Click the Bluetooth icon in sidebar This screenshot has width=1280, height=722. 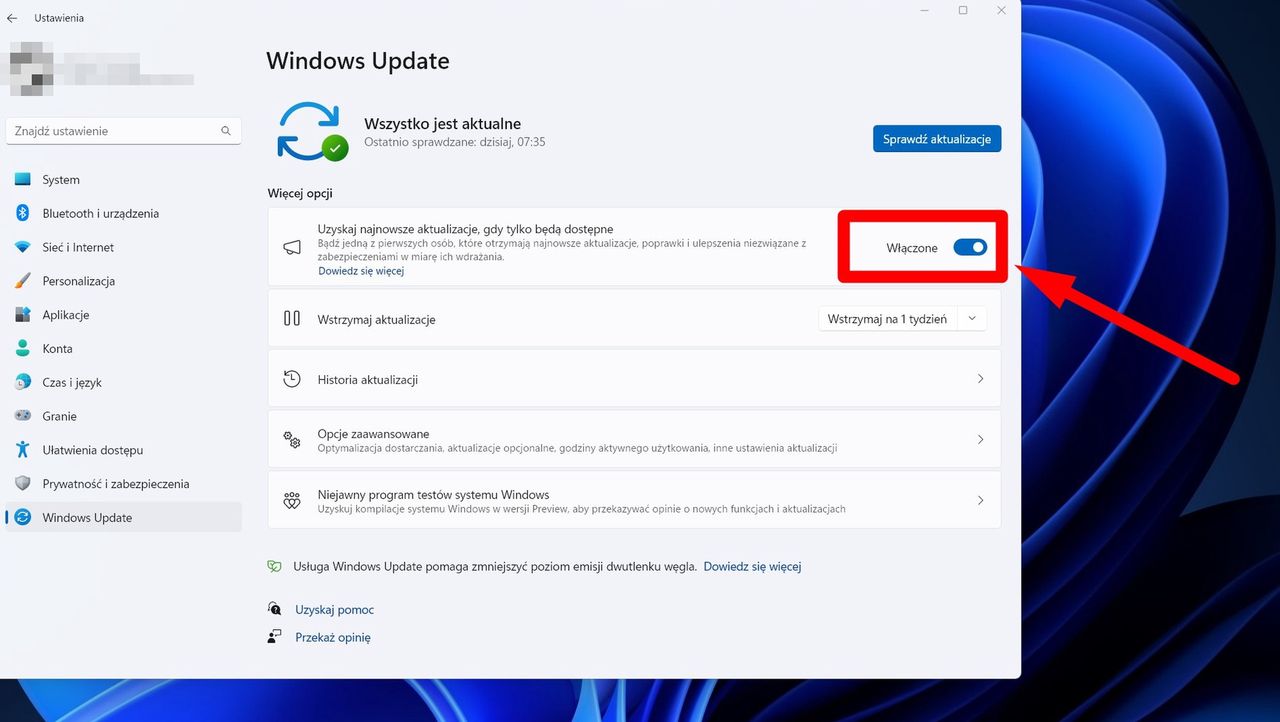(23, 213)
